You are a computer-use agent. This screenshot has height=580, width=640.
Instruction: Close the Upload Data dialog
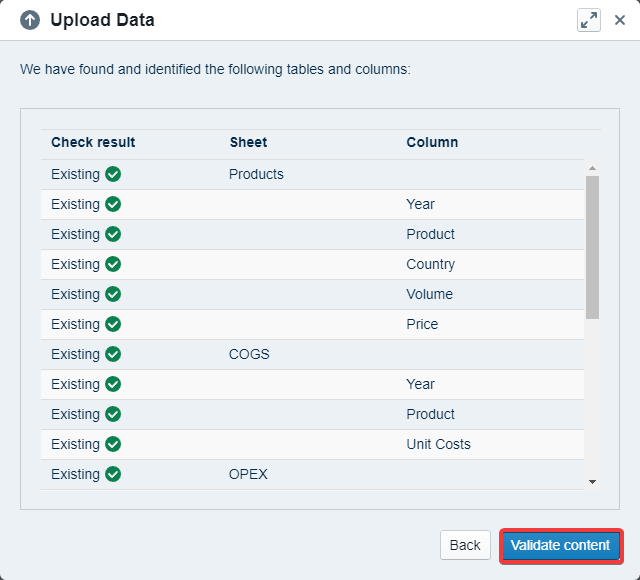click(x=620, y=20)
